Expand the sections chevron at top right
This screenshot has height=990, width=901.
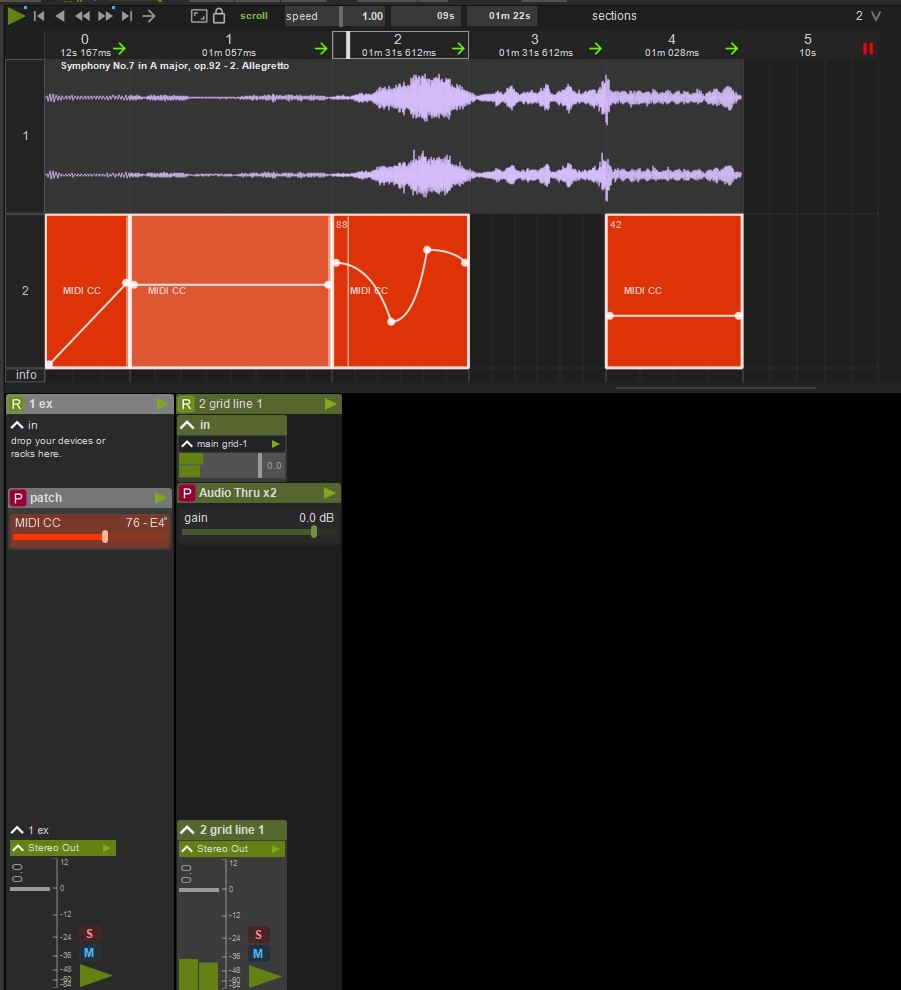click(876, 16)
